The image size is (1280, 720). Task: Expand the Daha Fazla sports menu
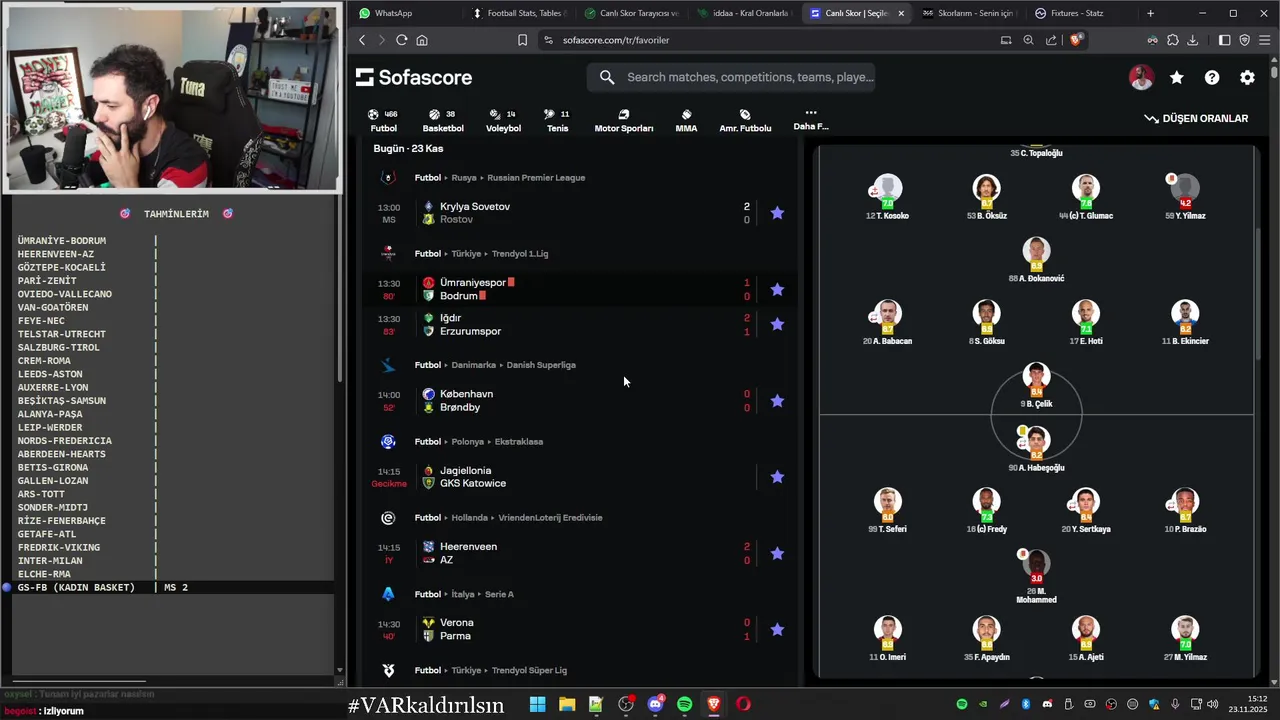click(x=811, y=120)
